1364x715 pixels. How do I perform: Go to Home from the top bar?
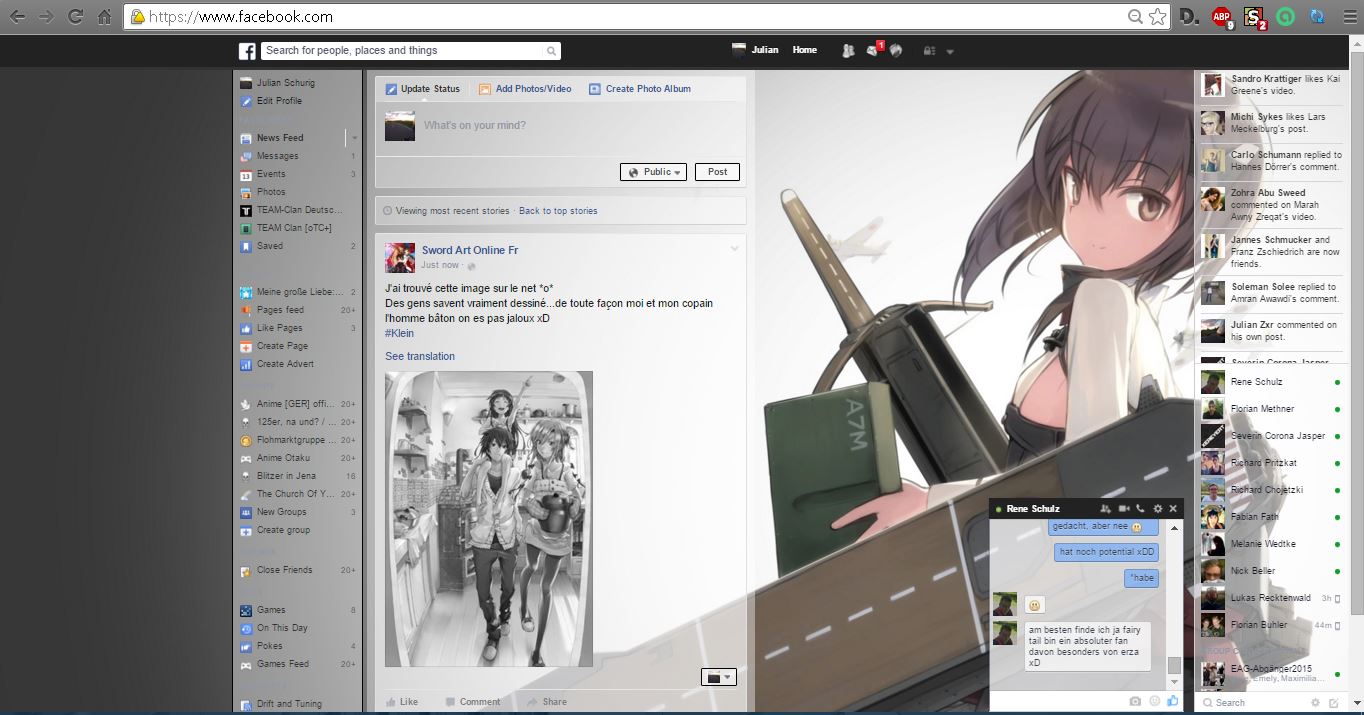tap(804, 50)
